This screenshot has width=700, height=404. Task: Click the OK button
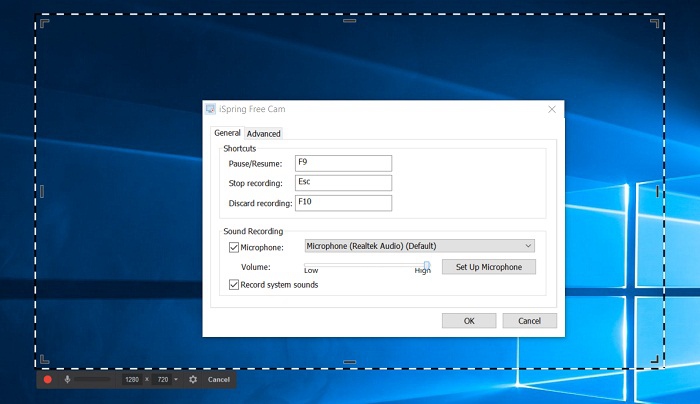(469, 321)
